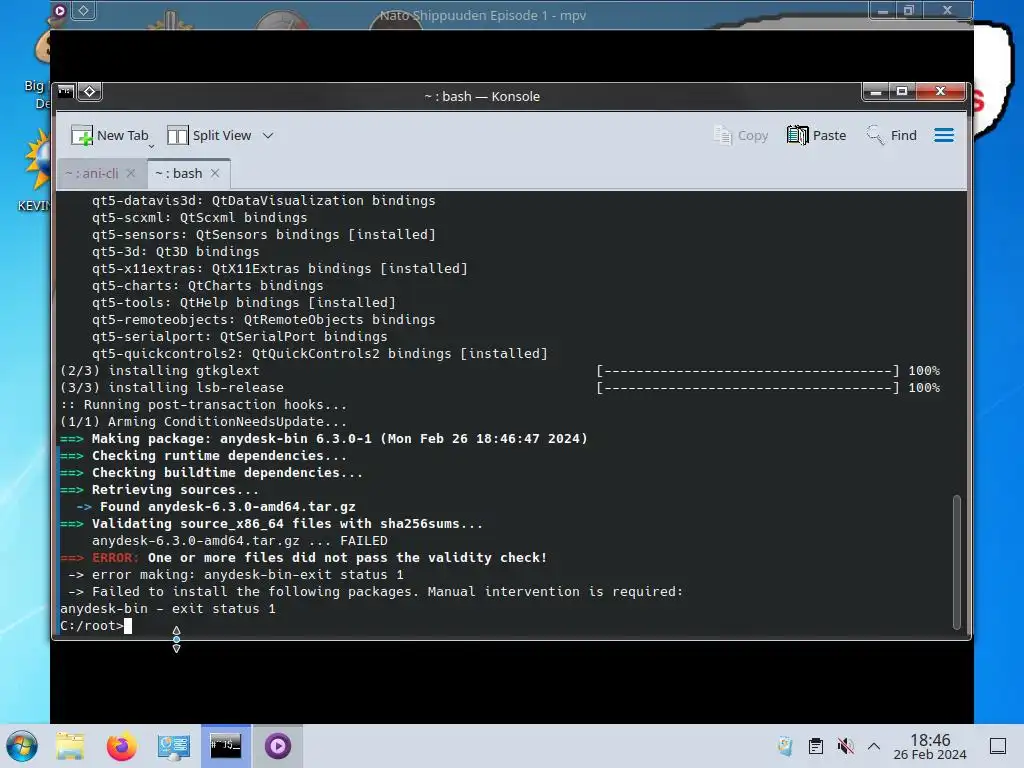Select the bash tab
1024x768 pixels.
[x=178, y=173]
